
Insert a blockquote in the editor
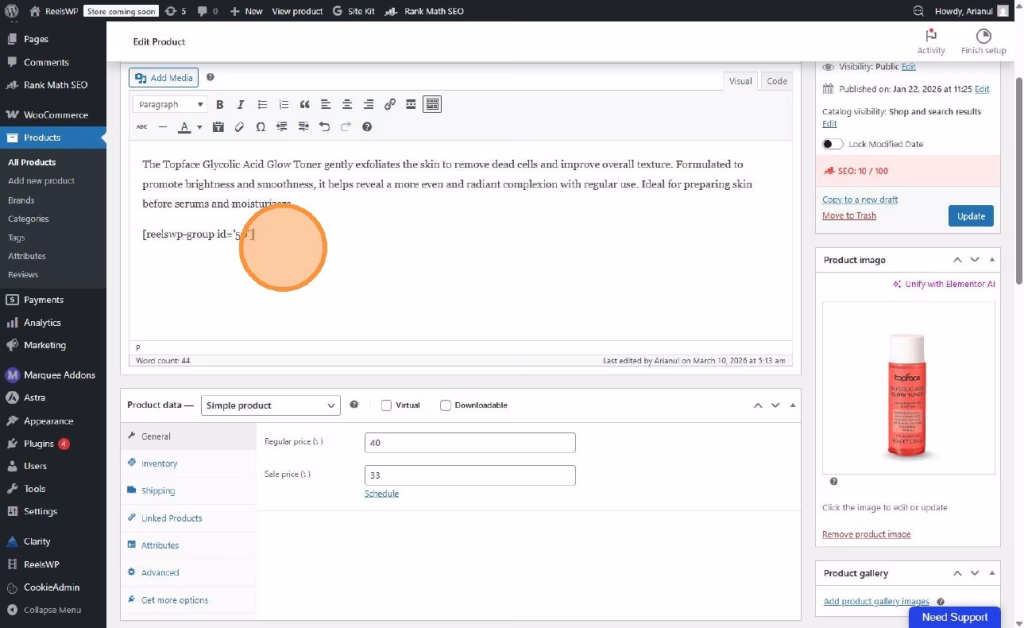(305, 104)
